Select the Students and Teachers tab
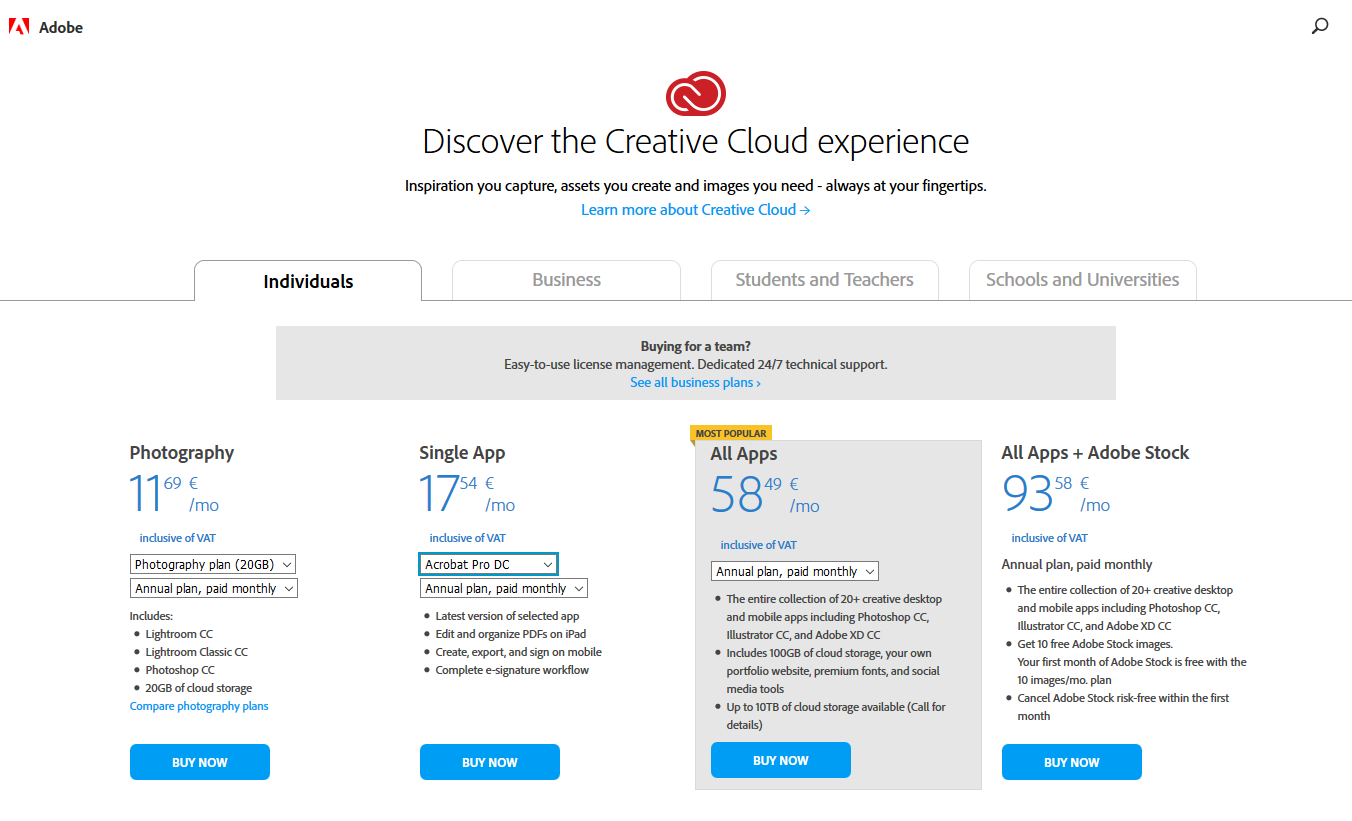1352x821 pixels. click(x=824, y=280)
